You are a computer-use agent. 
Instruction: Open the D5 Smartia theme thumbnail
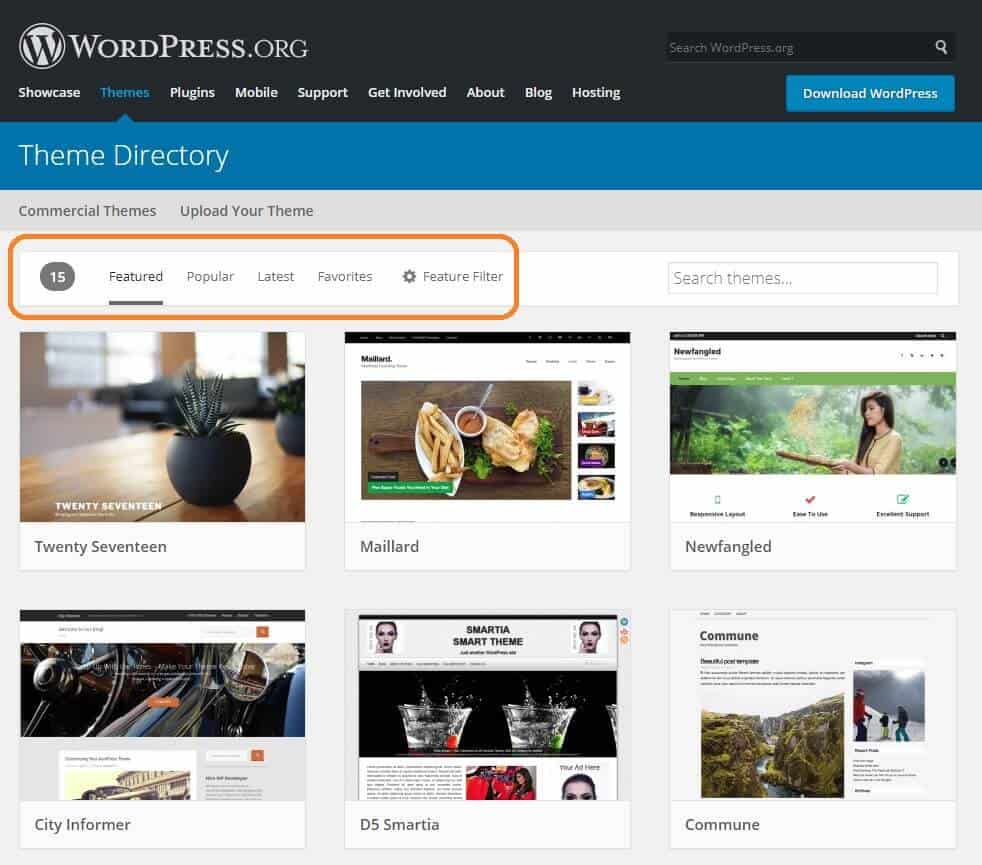(487, 705)
